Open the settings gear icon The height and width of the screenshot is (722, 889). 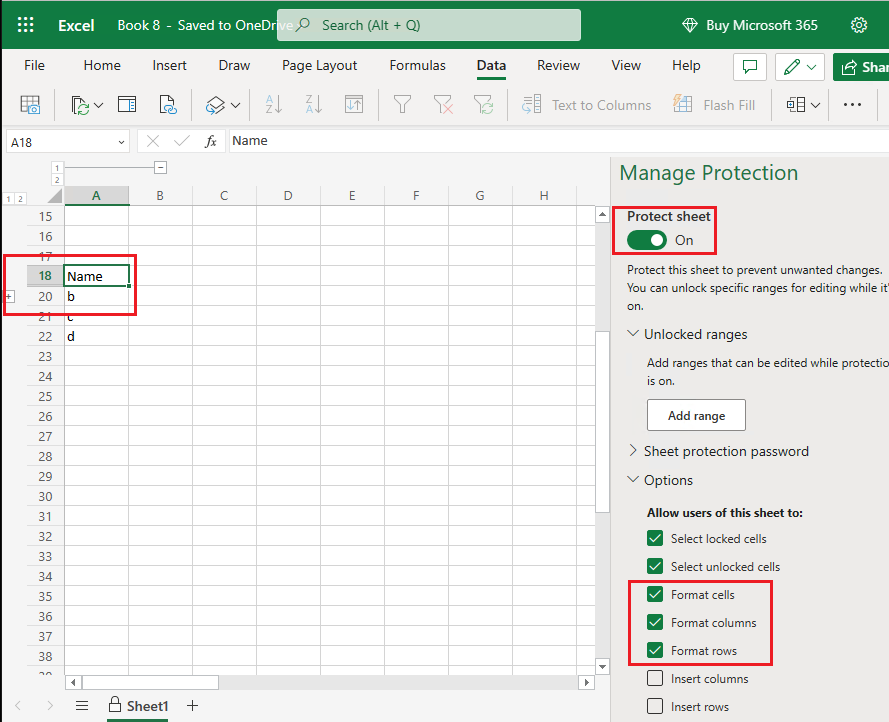pyautogui.click(x=858, y=25)
